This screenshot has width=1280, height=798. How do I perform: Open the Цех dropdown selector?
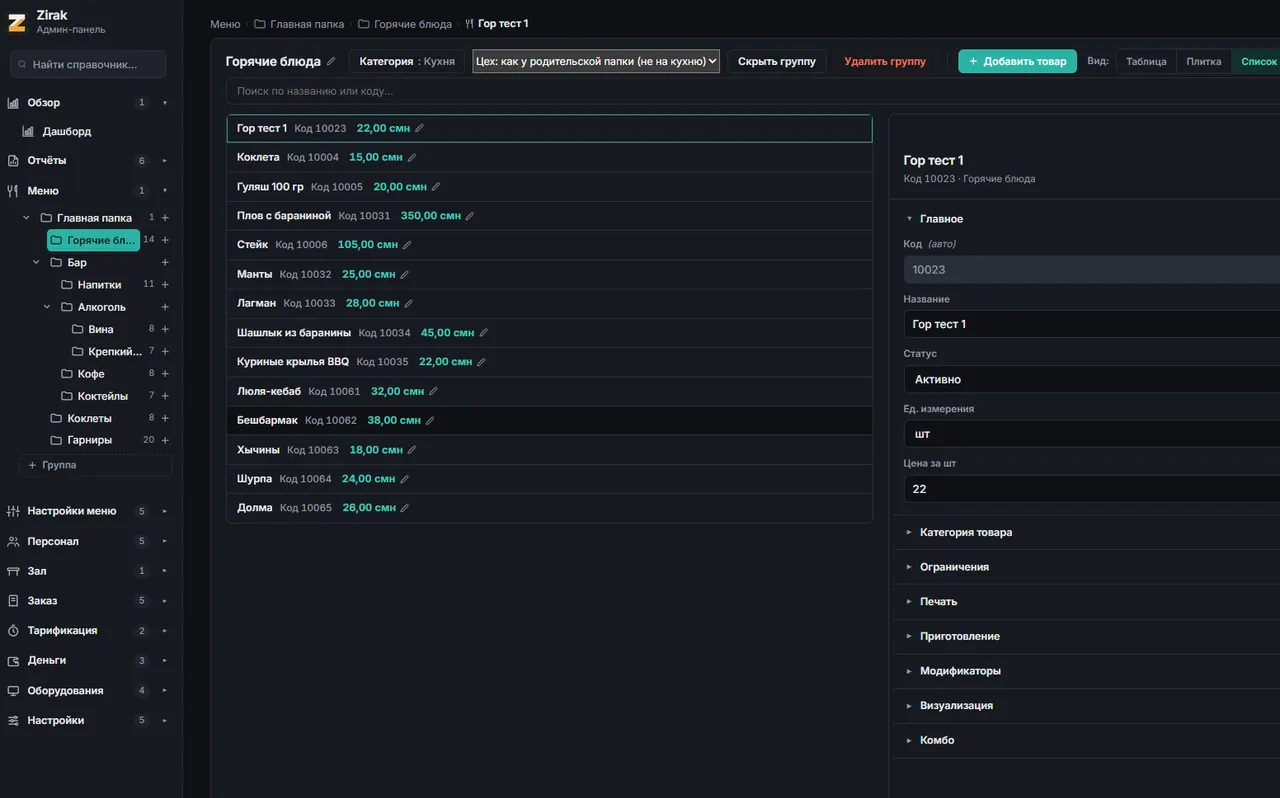pos(596,62)
